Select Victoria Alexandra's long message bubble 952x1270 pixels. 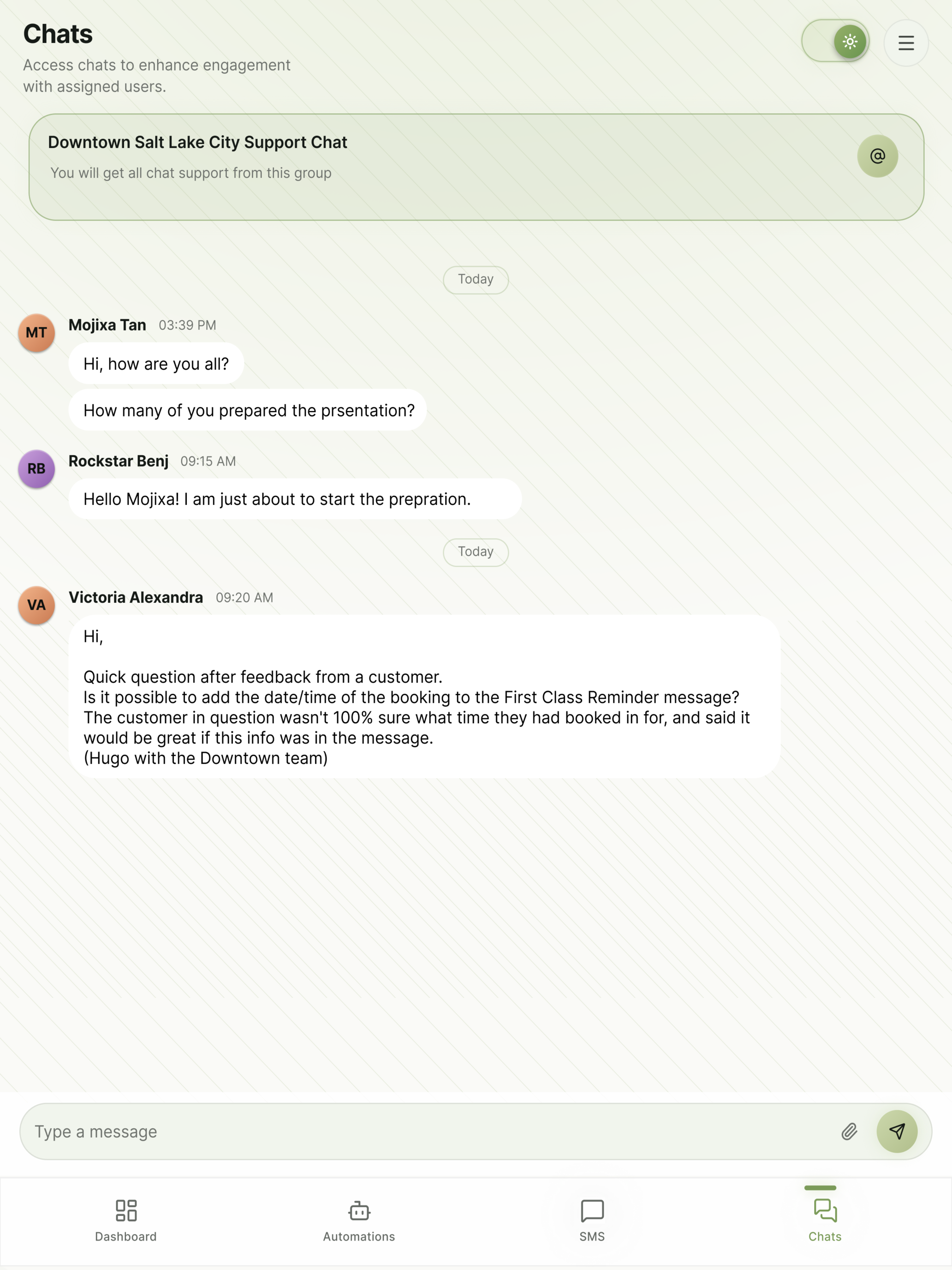(425, 696)
